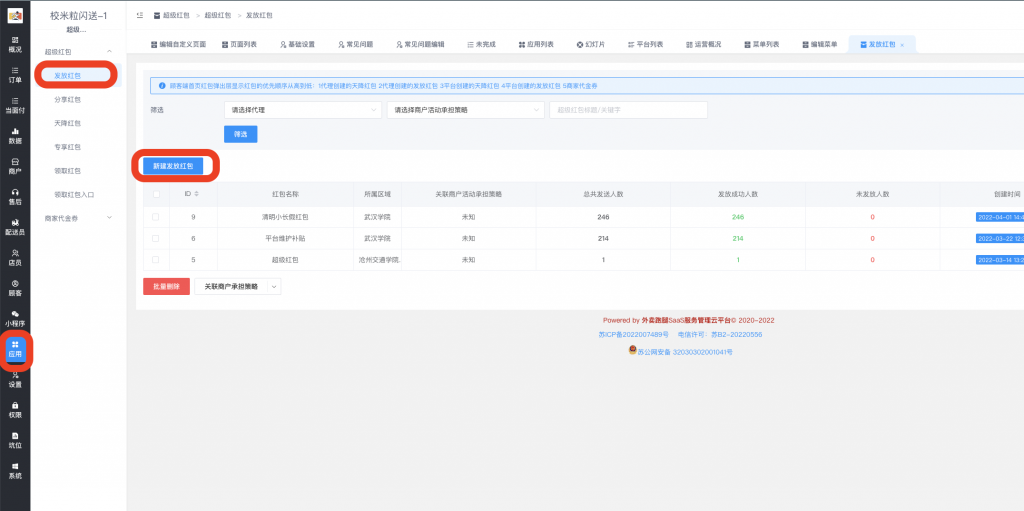The width and height of the screenshot is (1024, 511).
Task: Switch to the 应用列表 tab
Action: [537, 44]
